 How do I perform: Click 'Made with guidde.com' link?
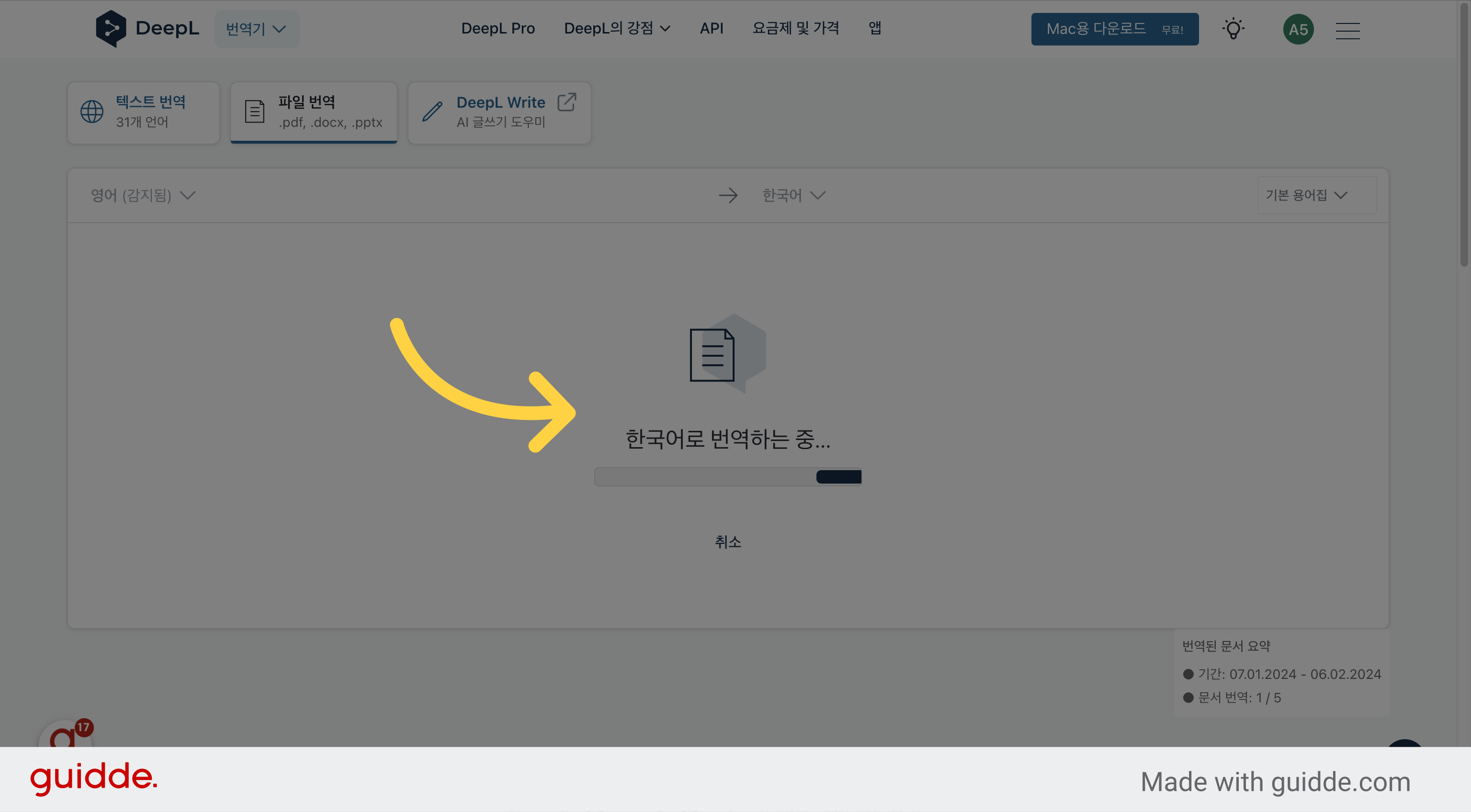[1275, 782]
